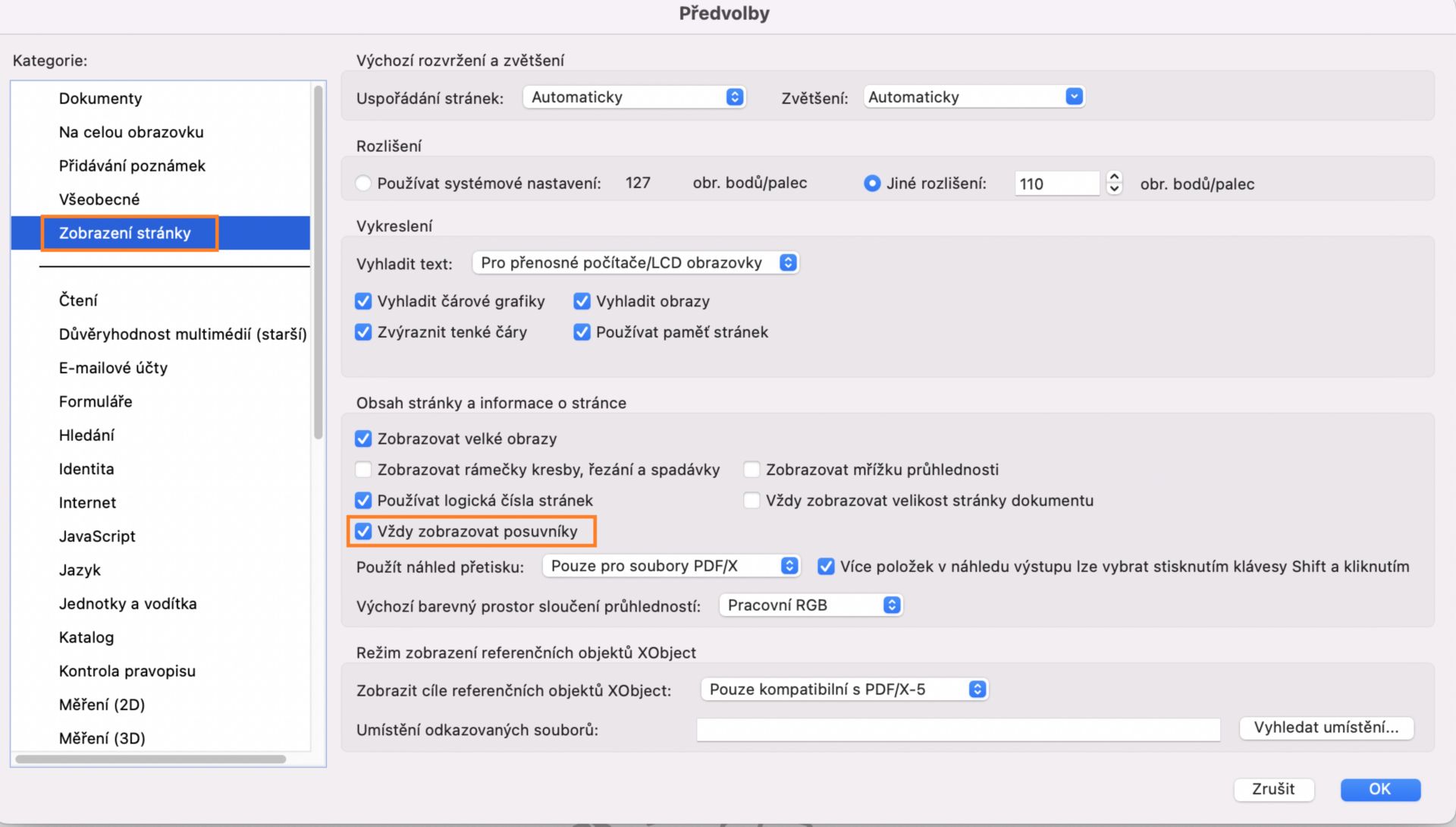Toggle the Vyhladit obrazy checkbox
Viewport: 1456px width, 827px height.
click(582, 302)
